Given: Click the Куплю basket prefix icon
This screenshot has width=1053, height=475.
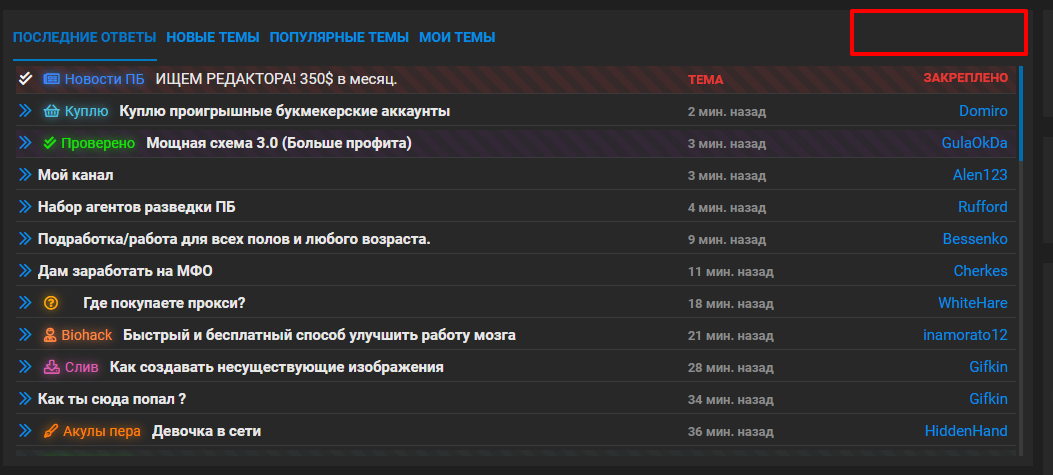Looking at the screenshot, I should 51,112.
